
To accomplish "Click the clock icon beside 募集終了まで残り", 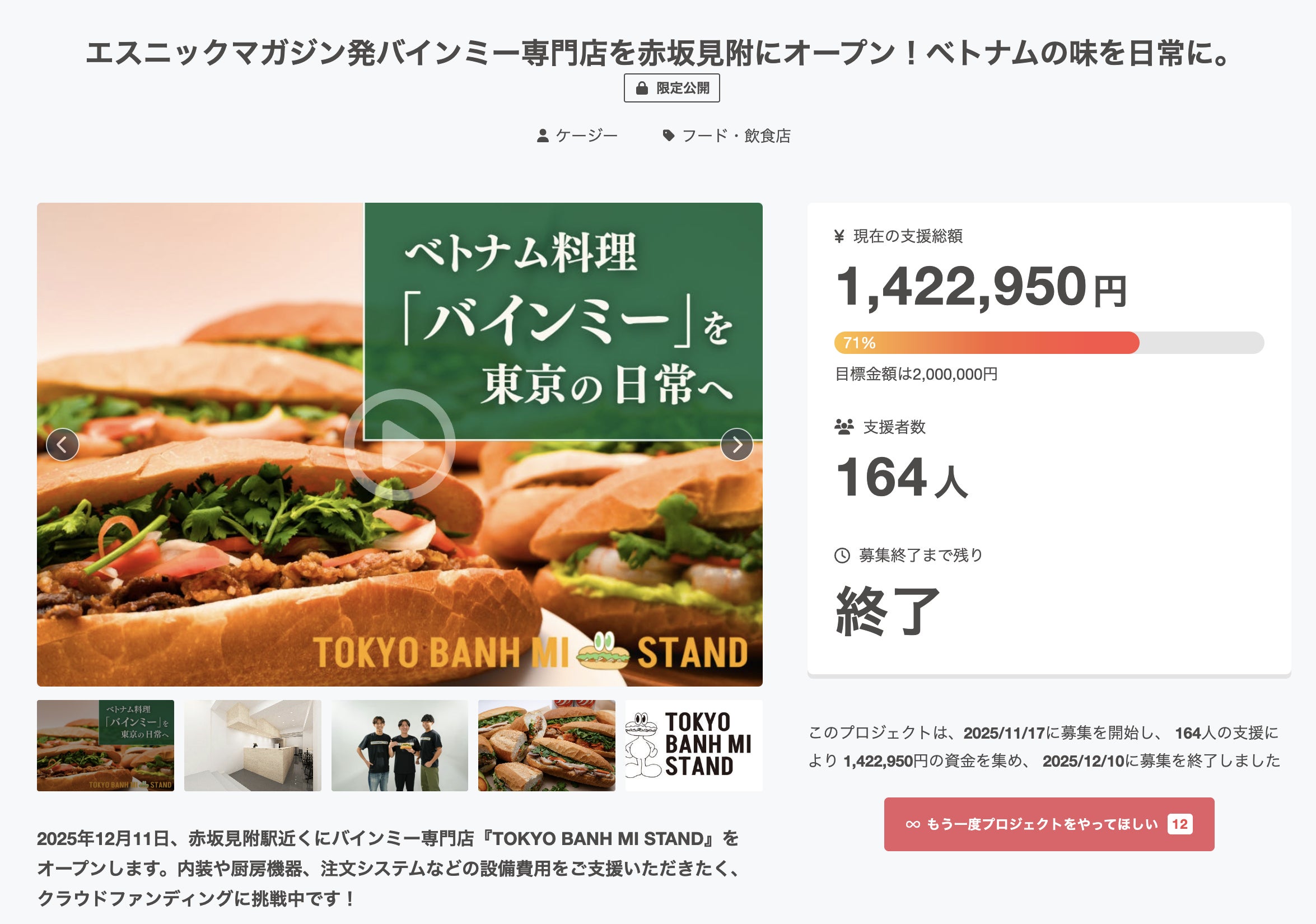I will [x=842, y=556].
